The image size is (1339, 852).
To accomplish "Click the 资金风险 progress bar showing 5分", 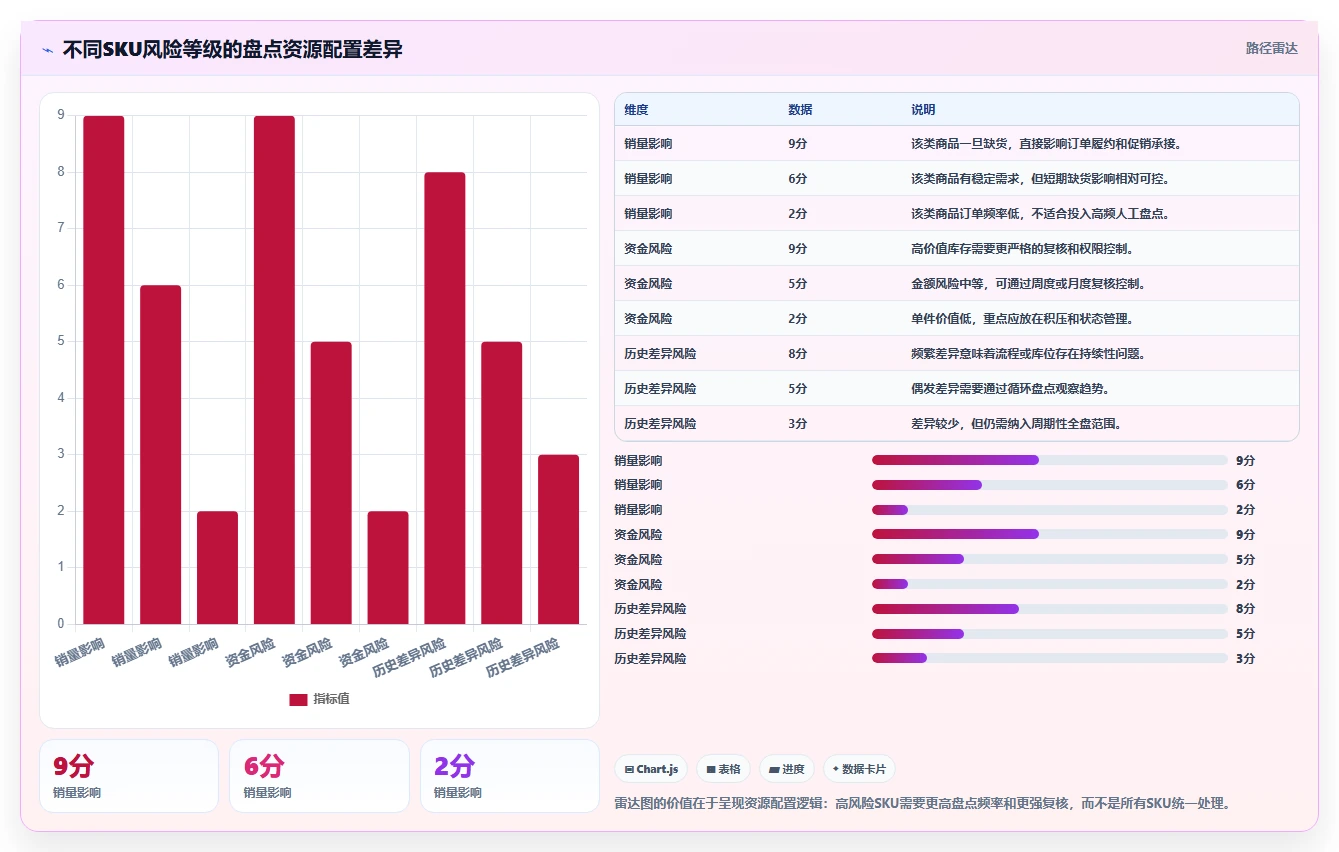I will coord(1050,559).
